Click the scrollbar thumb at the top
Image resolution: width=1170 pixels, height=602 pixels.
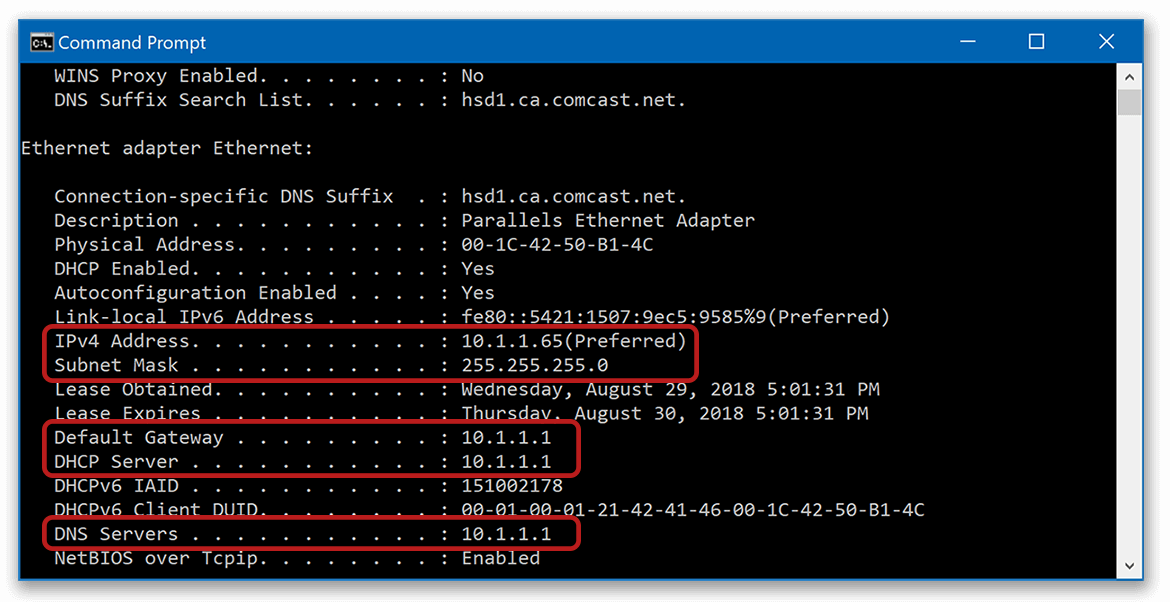1129,100
